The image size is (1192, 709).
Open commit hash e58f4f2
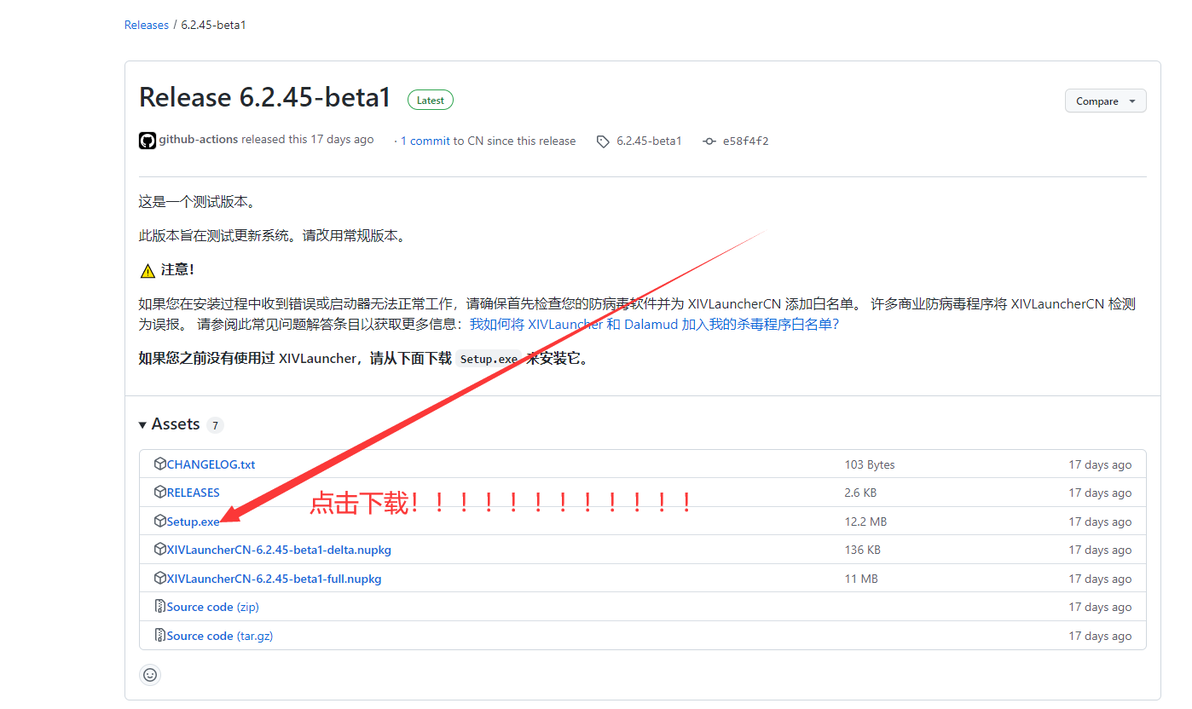(746, 141)
